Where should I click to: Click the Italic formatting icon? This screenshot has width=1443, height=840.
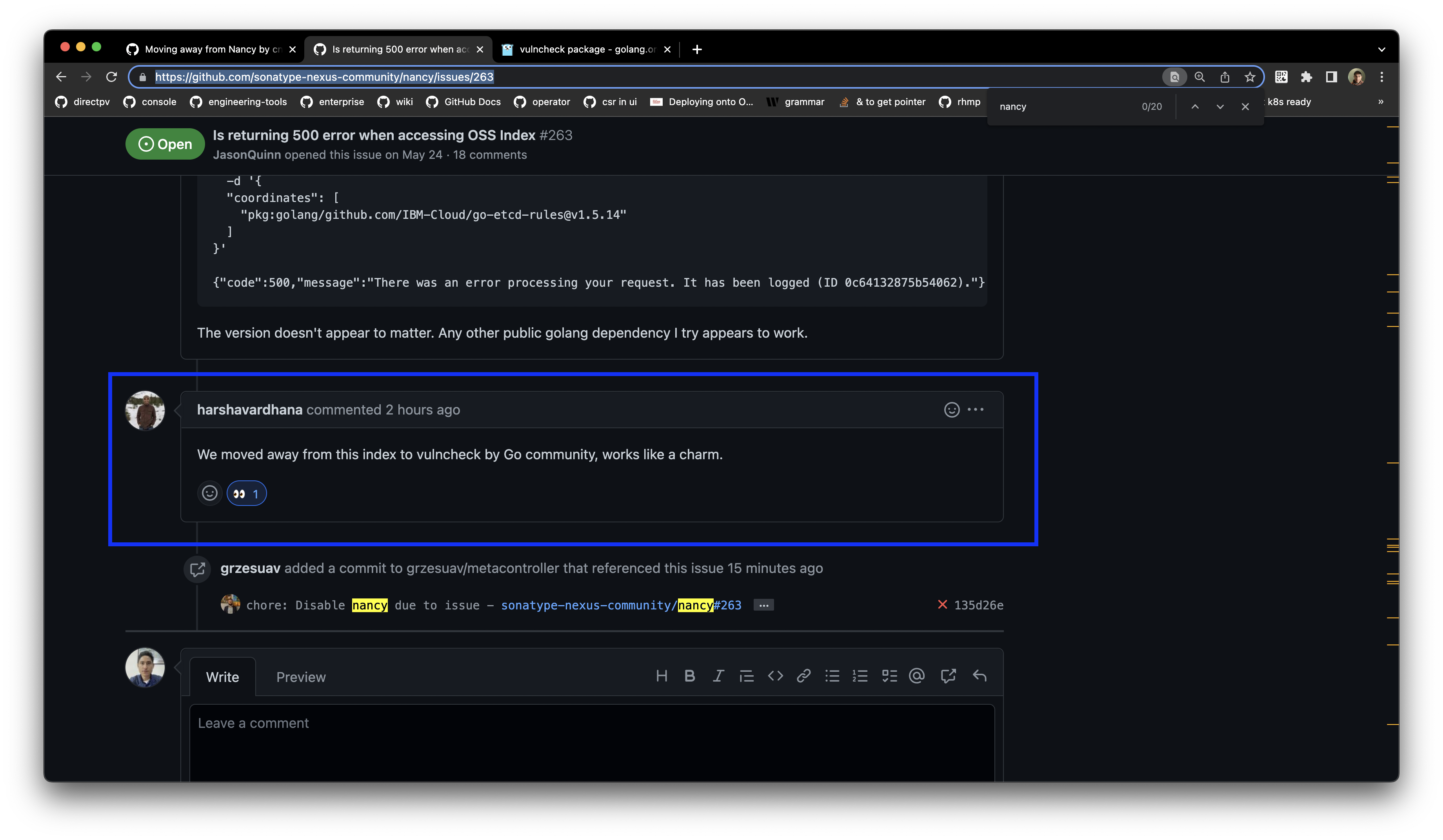tap(718, 676)
